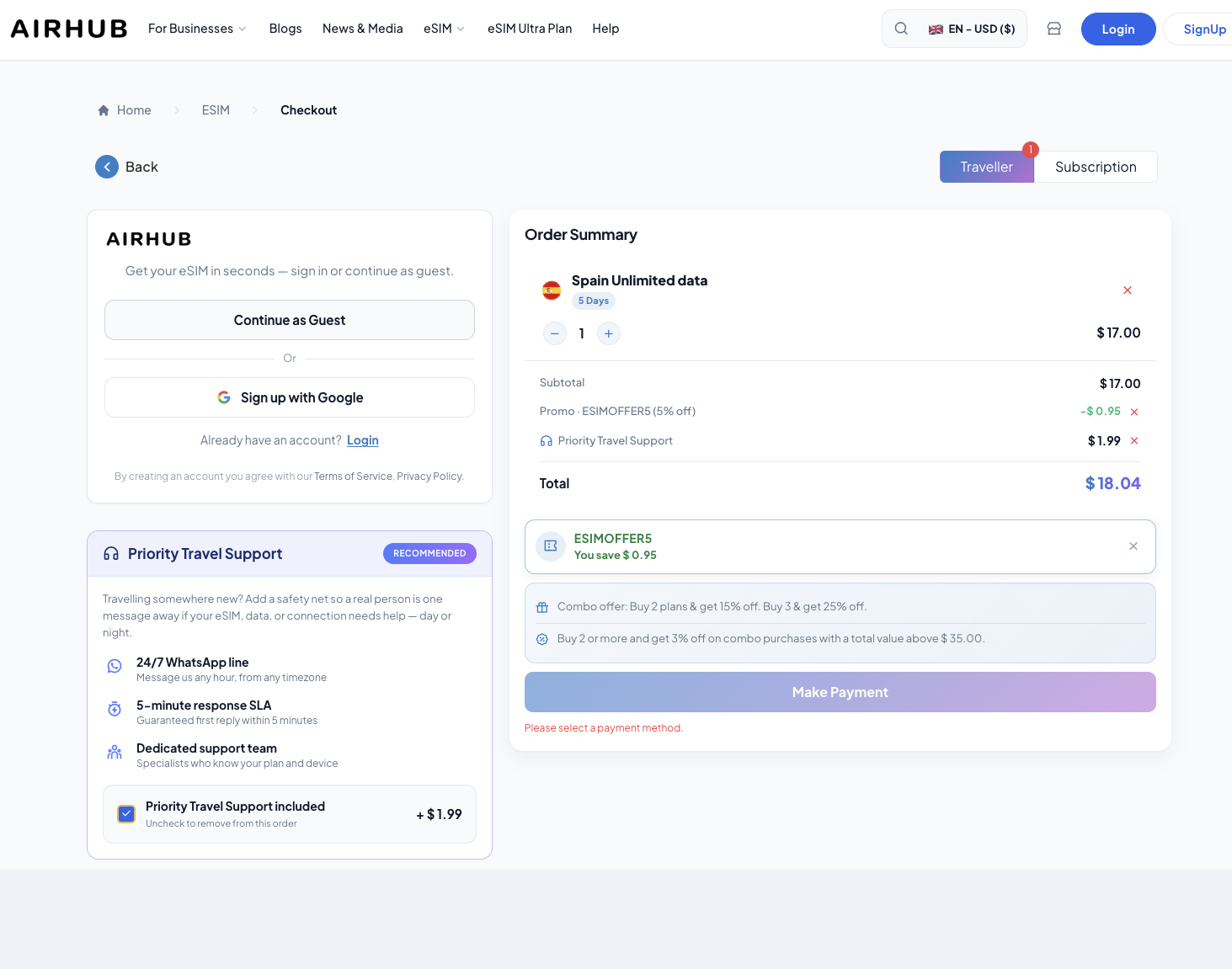Click the Back text link

click(x=141, y=167)
